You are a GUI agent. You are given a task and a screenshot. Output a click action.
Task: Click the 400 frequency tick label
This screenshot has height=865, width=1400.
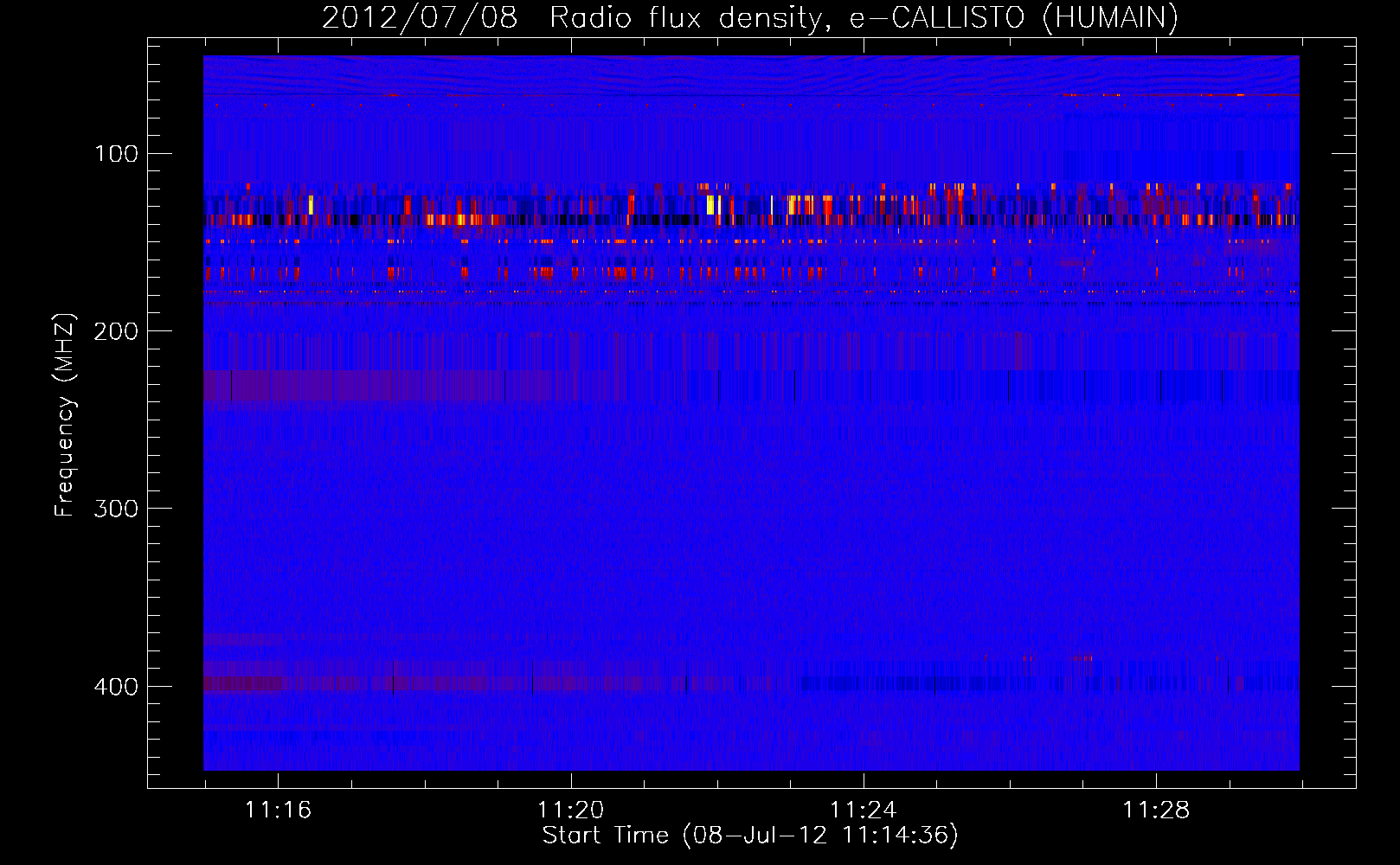116,687
